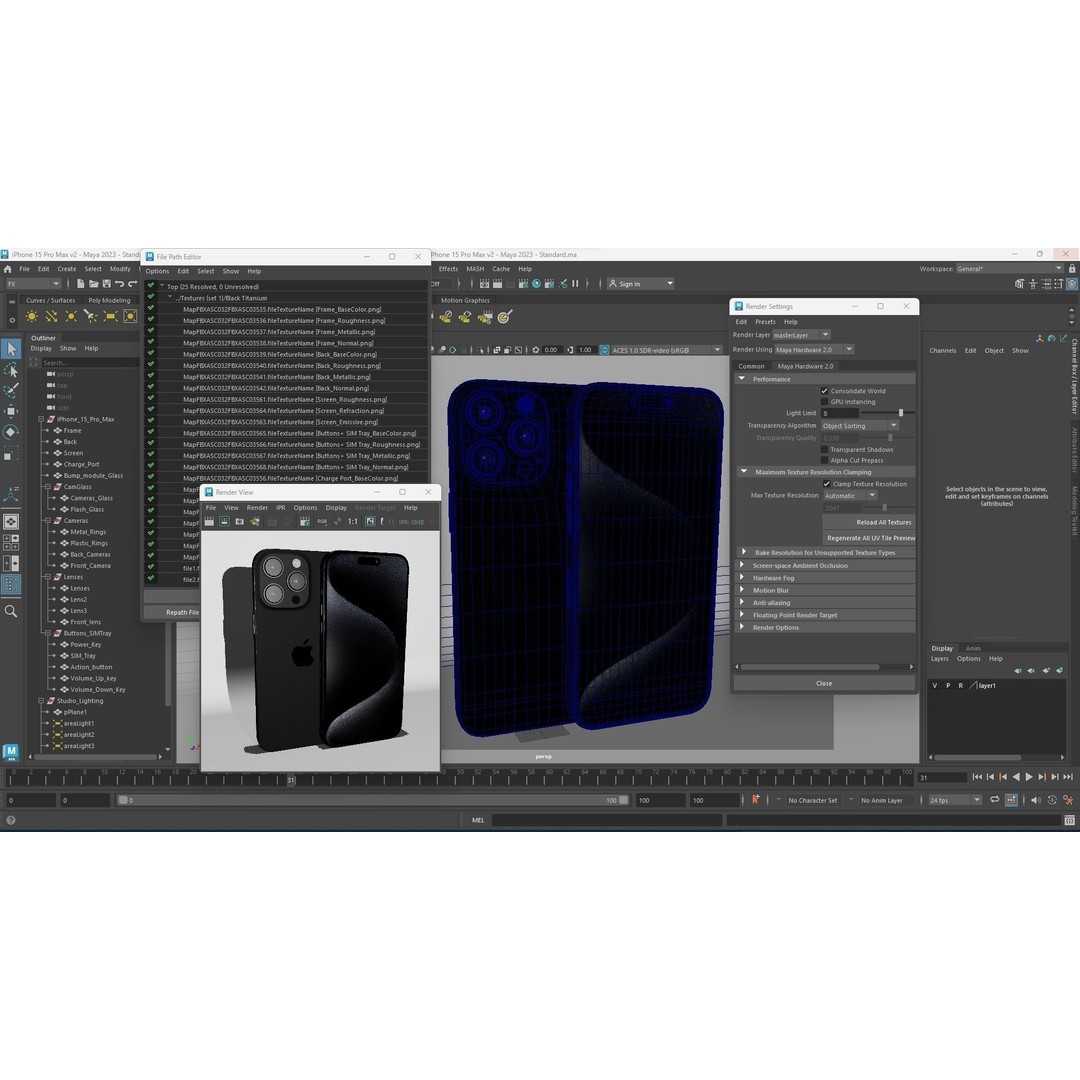Toggle Consolidate World checkbox

824,391
